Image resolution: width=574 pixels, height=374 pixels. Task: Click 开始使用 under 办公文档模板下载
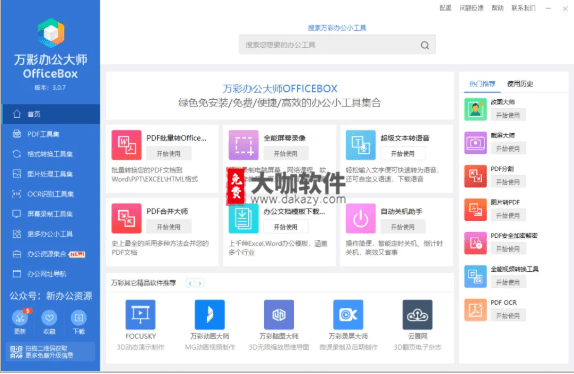[x=286, y=227]
